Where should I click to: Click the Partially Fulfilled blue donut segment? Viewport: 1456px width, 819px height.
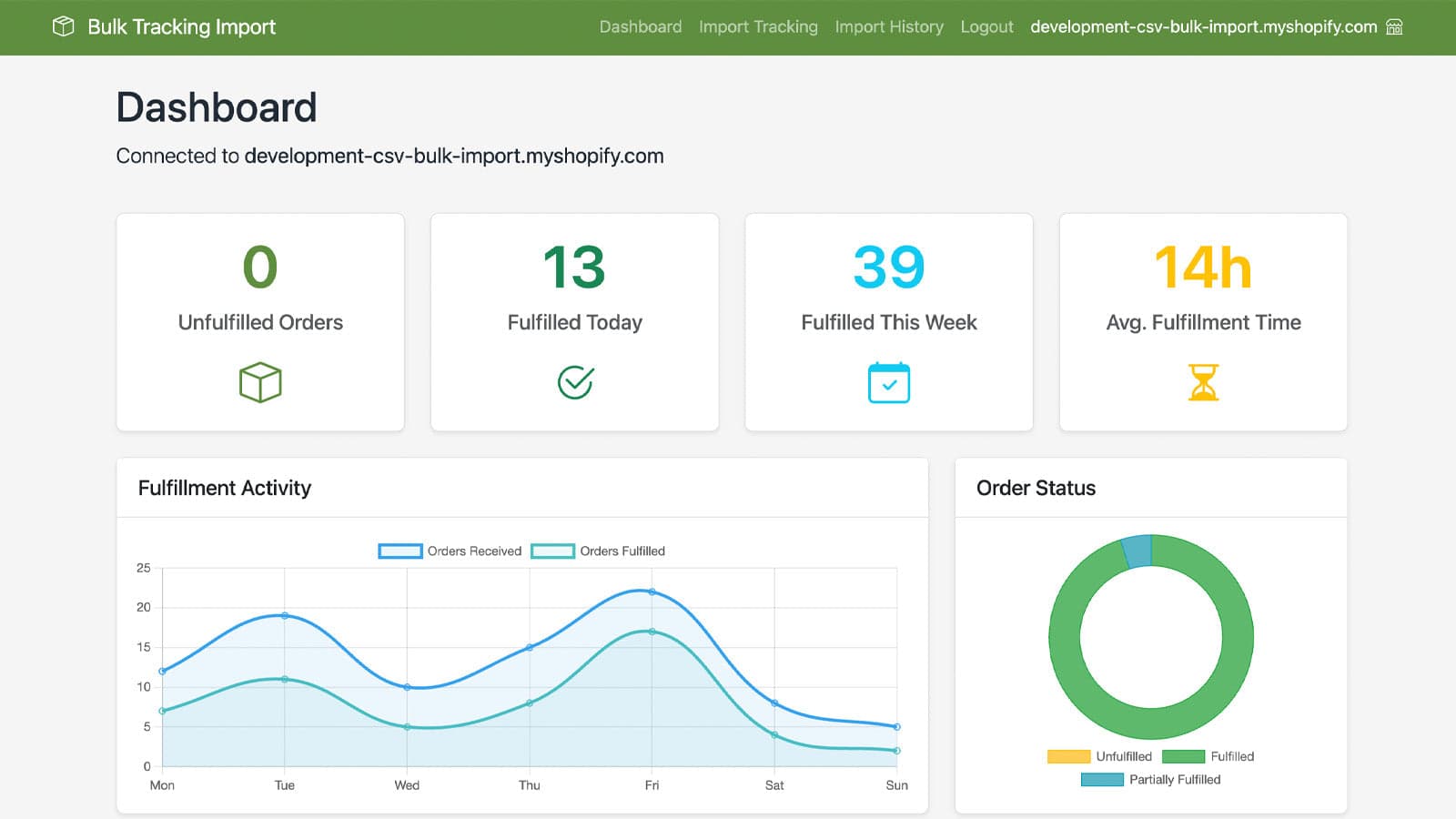[1137, 551]
